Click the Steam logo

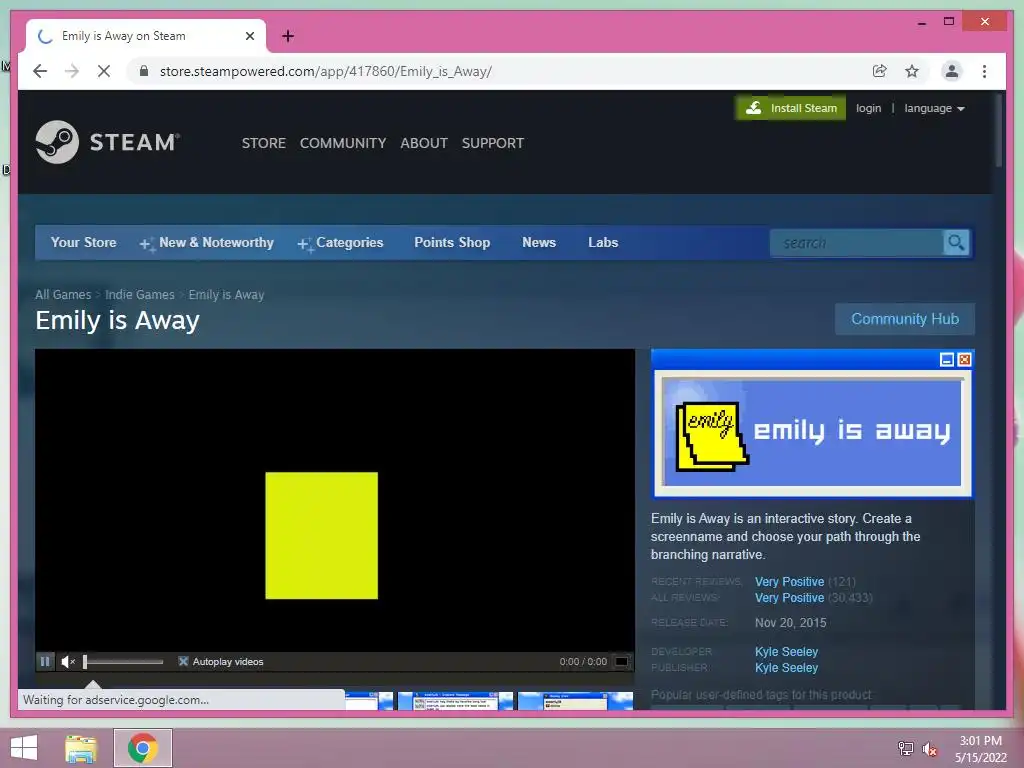pyautogui.click(x=108, y=142)
